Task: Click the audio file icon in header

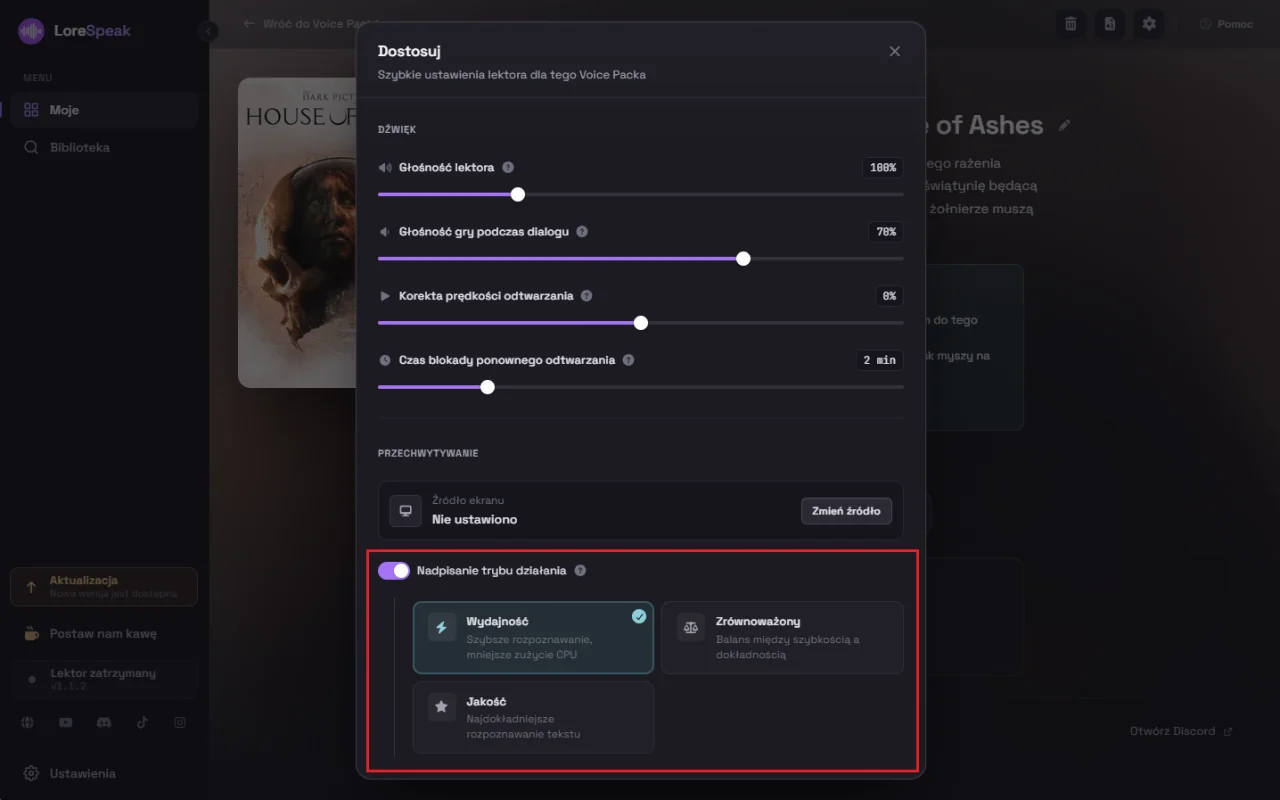Action: coord(1110,23)
